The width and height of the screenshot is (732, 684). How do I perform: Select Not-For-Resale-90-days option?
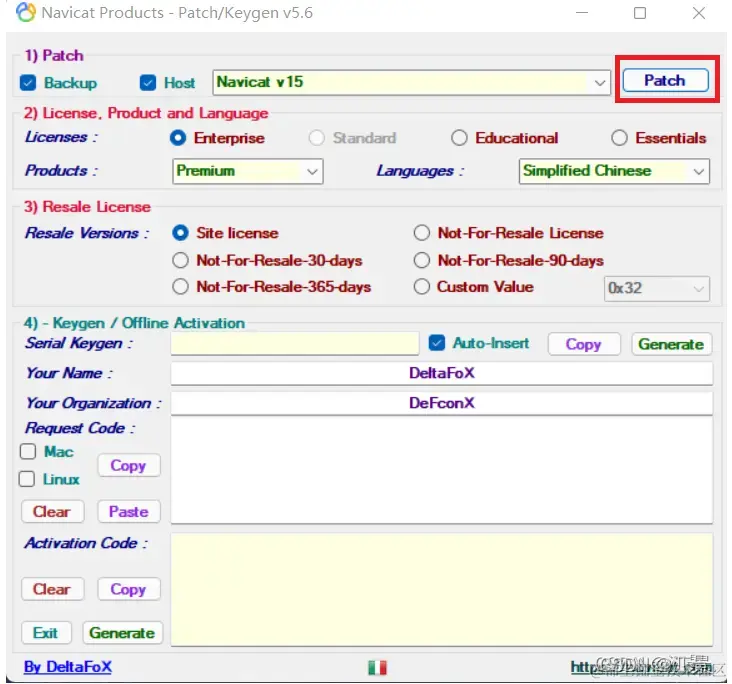422,260
